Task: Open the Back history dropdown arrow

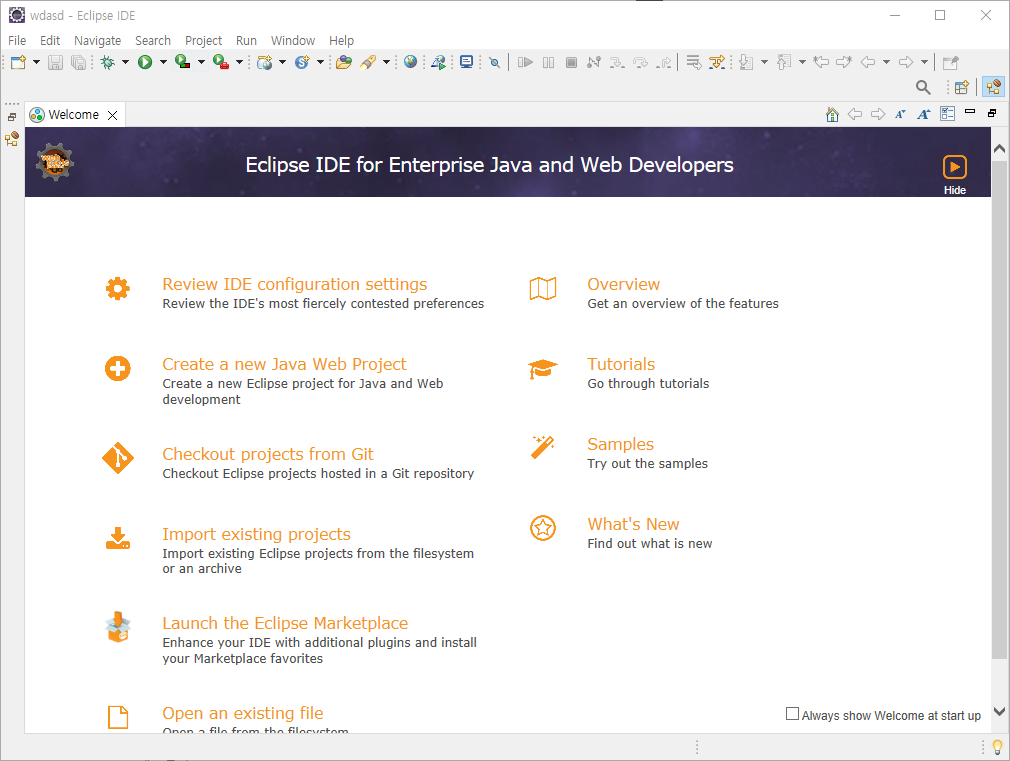Action: (886, 62)
